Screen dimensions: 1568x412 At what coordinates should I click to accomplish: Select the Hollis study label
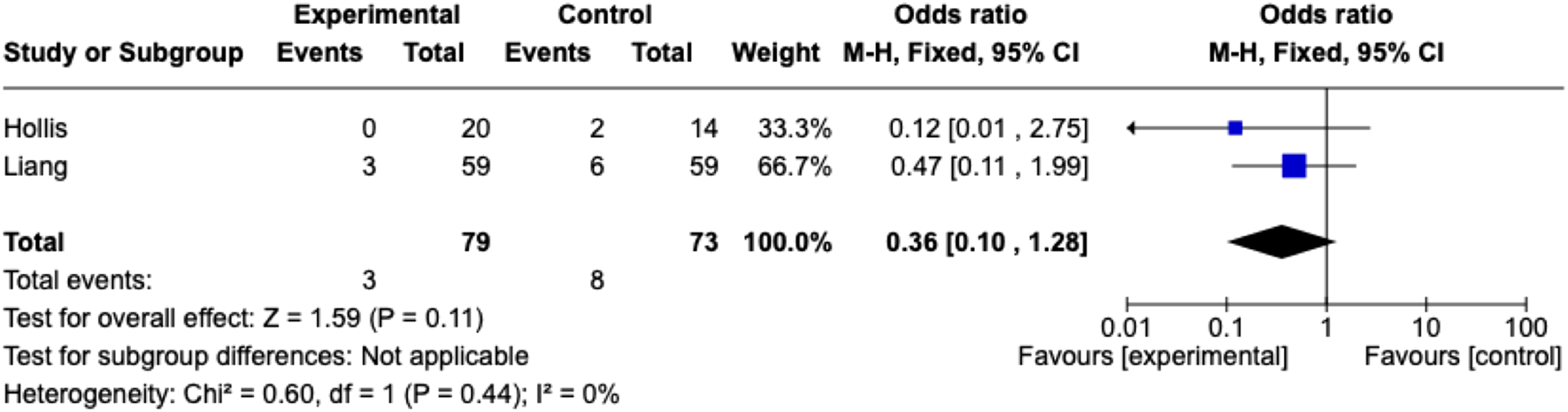pos(35,128)
